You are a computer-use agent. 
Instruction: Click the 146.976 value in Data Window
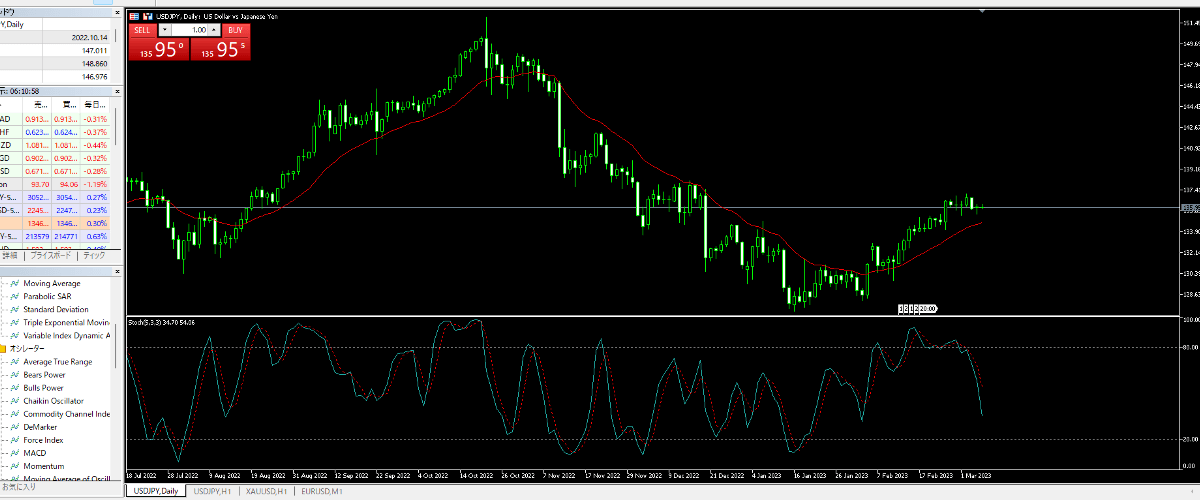pyautogui.click(x=95, y=76)
